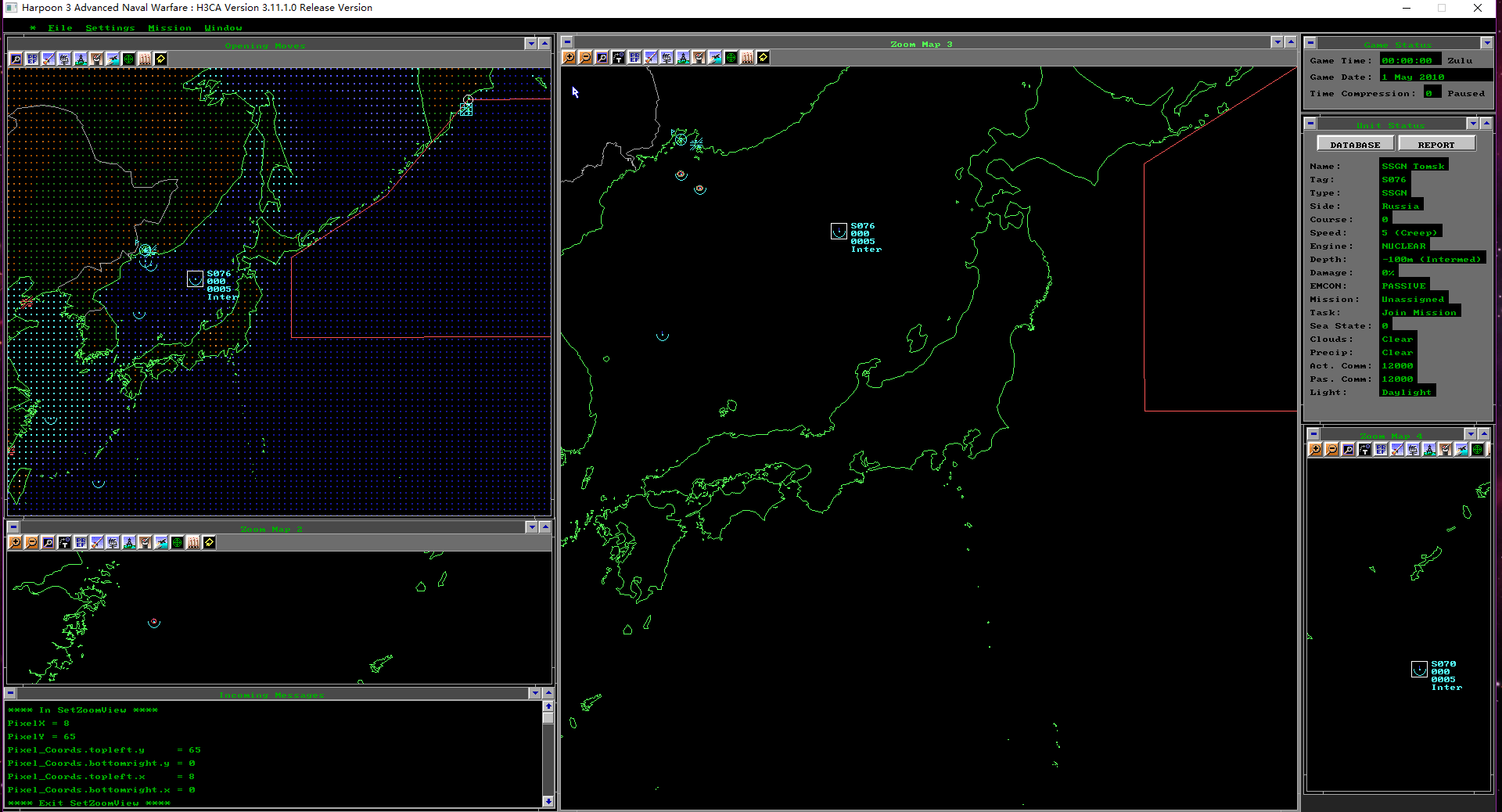Click the green crosshair target icon in Zoom Map 3
Screen dimensions: 1502x812
[731, 57]
